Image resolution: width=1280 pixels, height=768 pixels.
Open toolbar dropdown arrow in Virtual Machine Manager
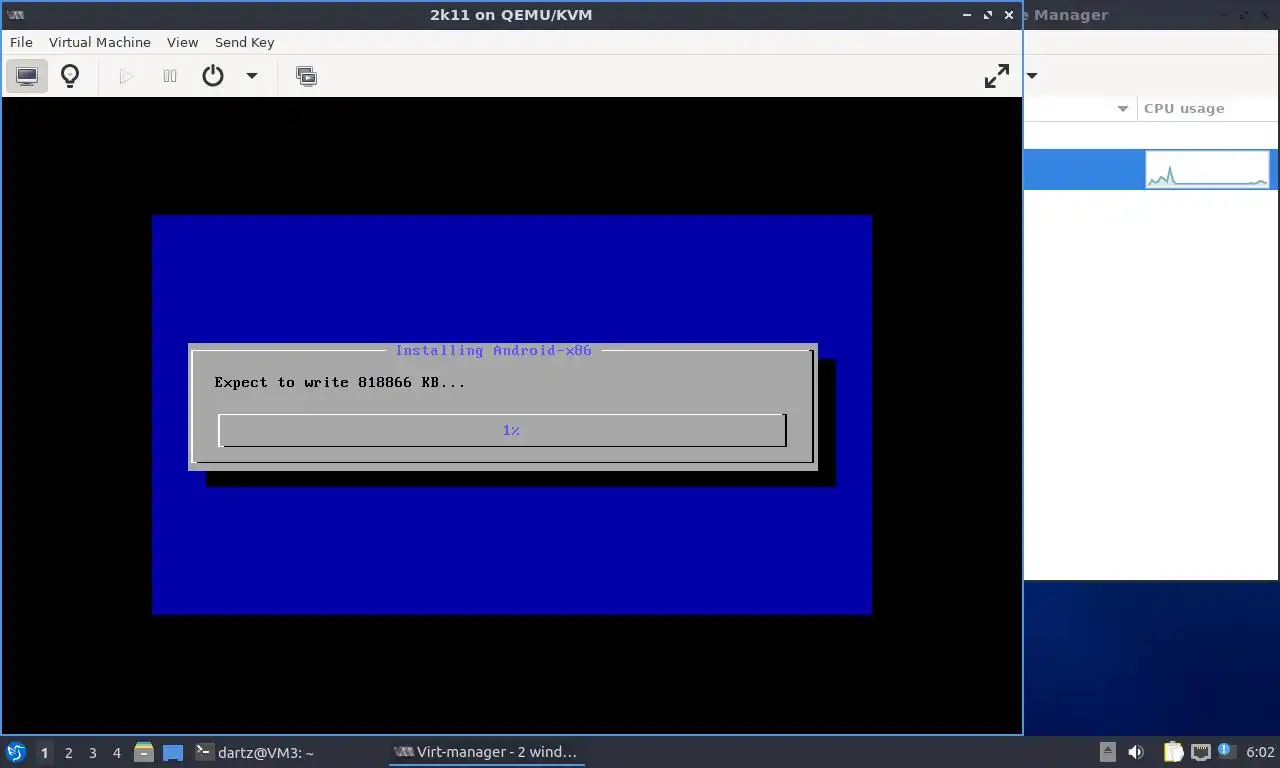(1032, 76)
